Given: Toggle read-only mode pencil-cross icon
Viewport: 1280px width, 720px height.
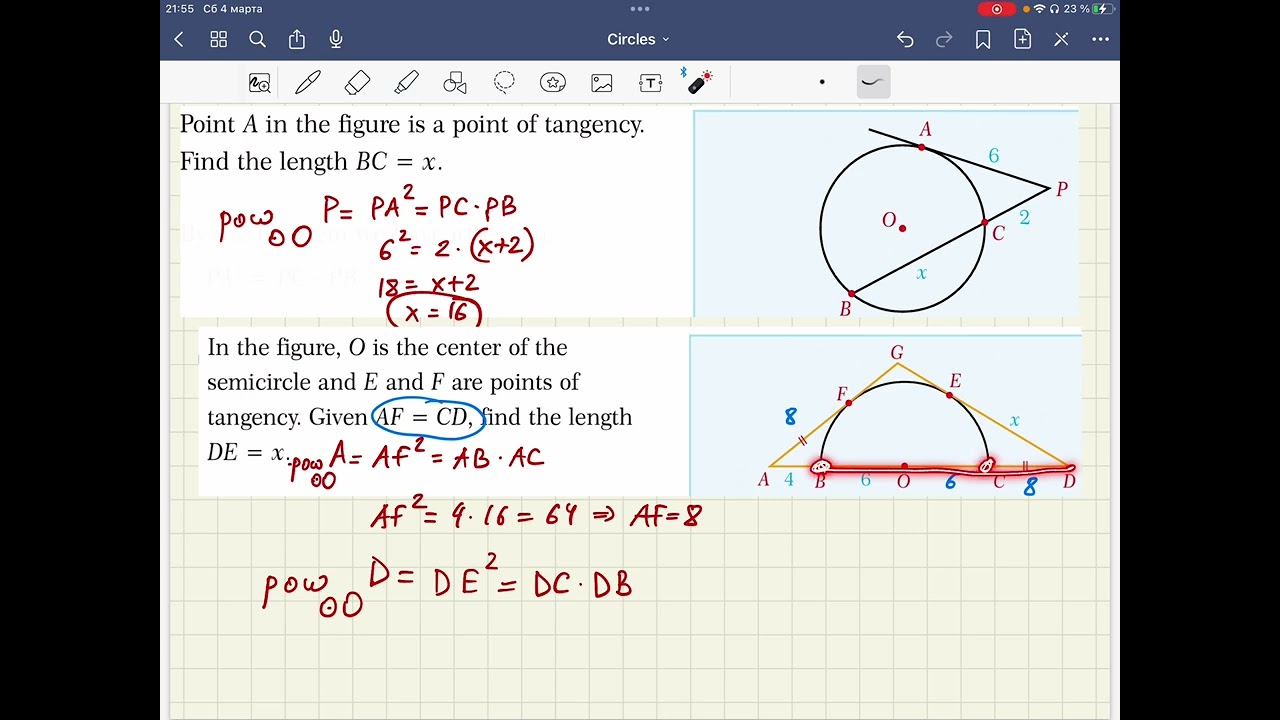Looking at the screenshot, I should [1061, 39].
